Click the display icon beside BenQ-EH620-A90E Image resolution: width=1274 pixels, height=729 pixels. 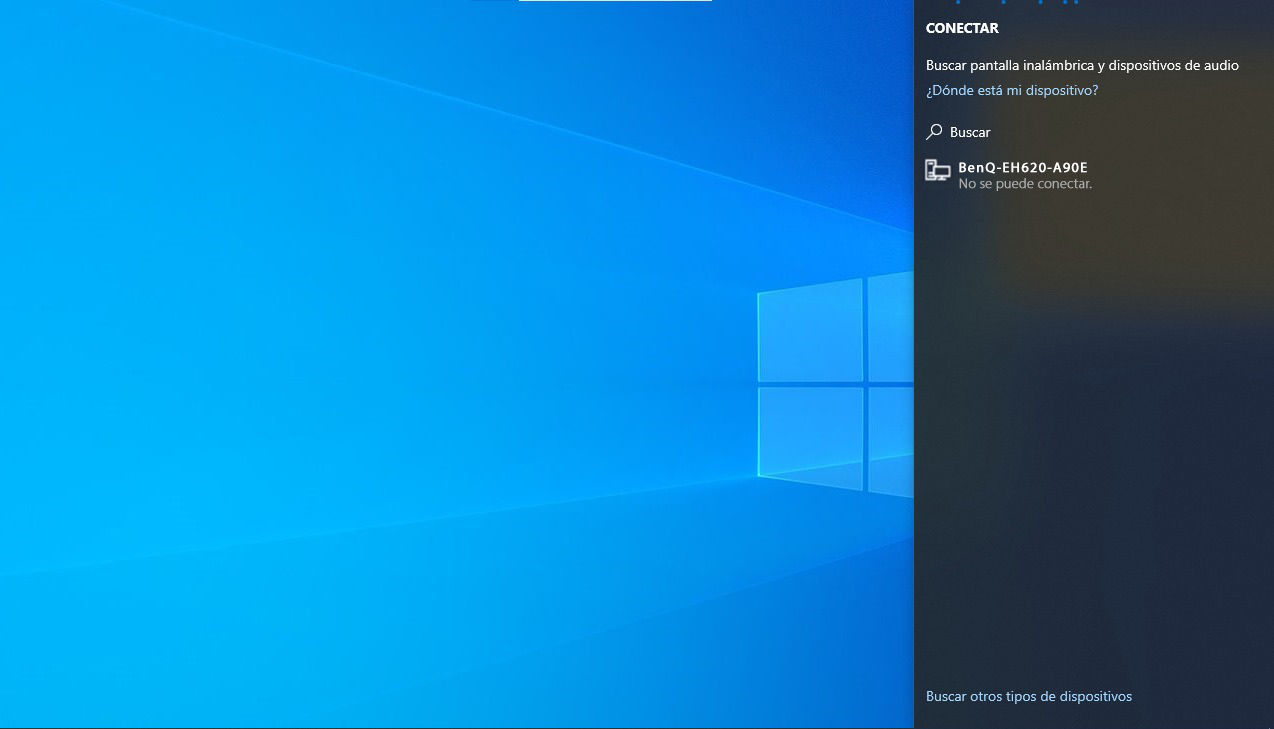click(x=937, y=170)
